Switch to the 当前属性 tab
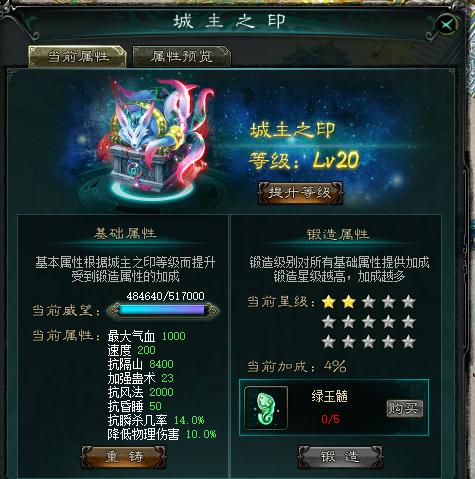Image resolution: width=475 pixels, height=479 pixels. 78,56
